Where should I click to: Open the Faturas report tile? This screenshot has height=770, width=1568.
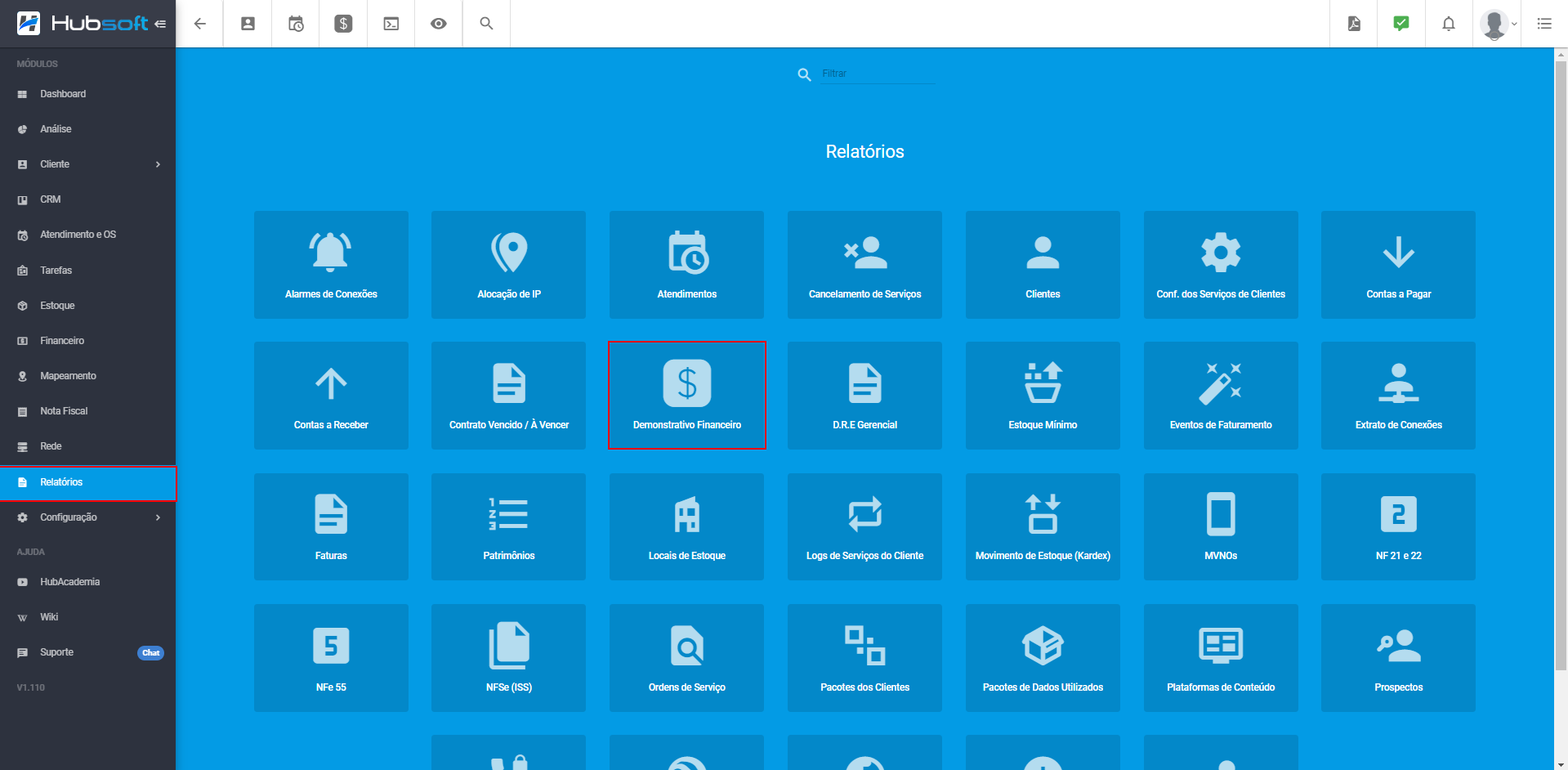331,527
